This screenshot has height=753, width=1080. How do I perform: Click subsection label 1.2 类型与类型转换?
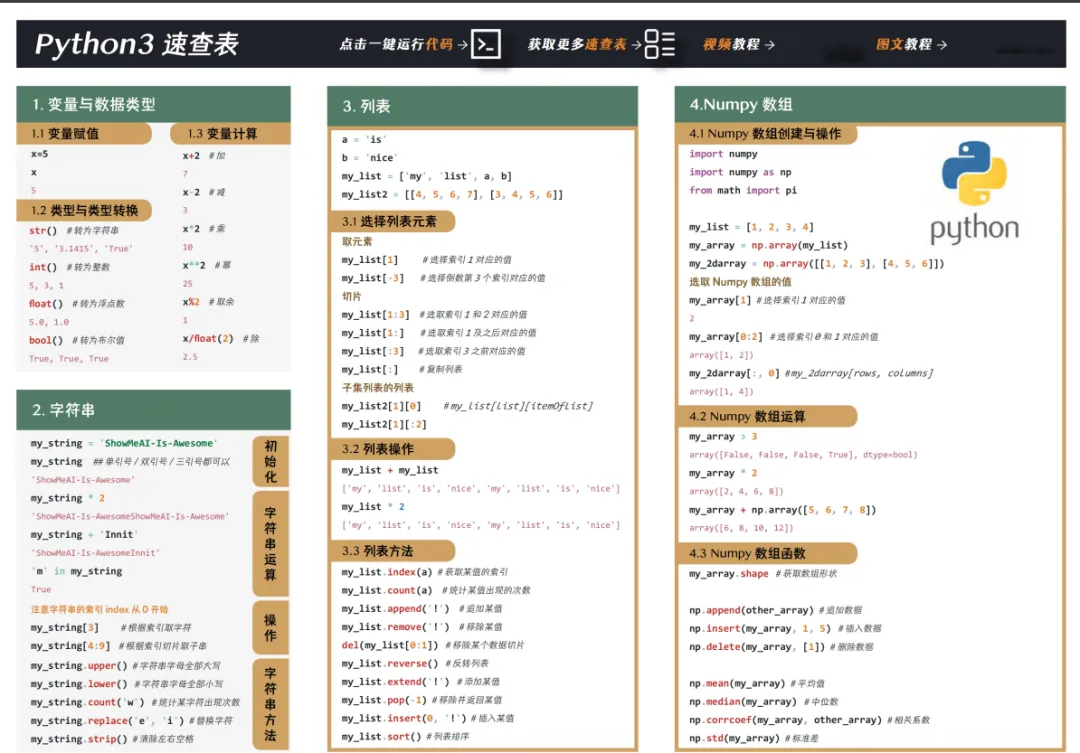click(x=83, y=210)
